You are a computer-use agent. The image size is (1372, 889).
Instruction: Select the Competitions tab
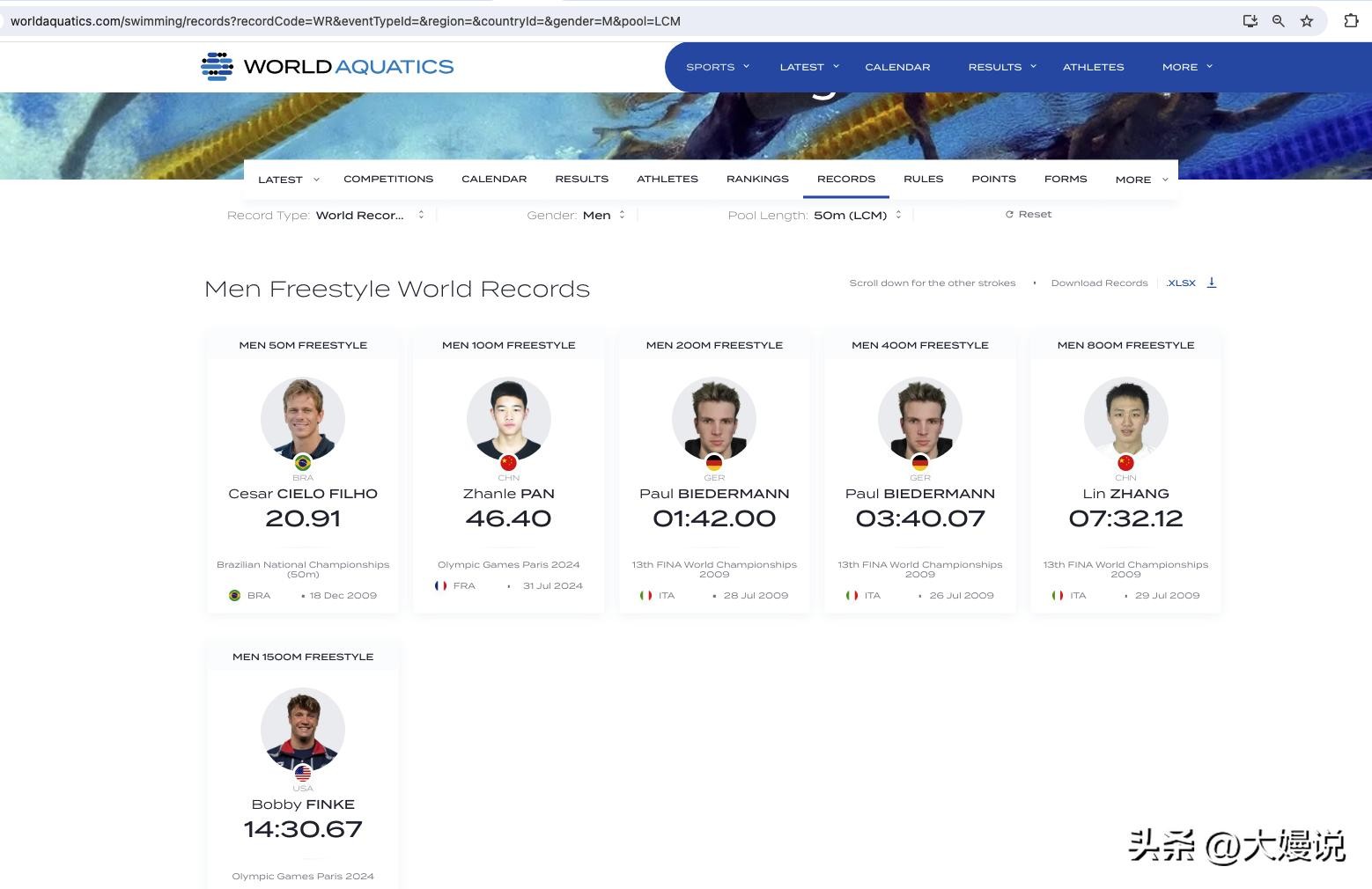click(388, 179)
